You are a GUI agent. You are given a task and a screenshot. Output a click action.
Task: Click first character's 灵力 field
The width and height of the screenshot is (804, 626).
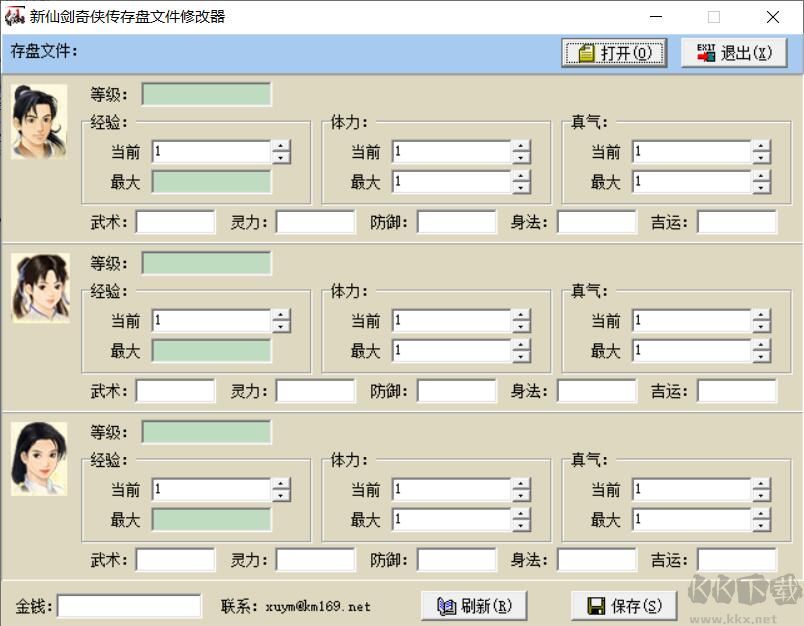pos(315,222)
